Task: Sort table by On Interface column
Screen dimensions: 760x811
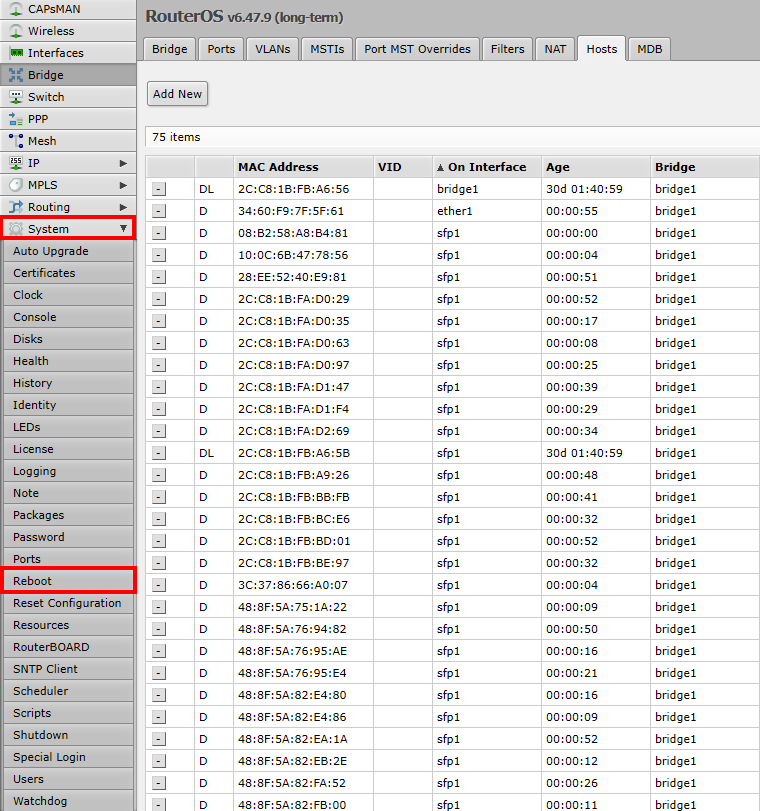Action: coord(486,167)
